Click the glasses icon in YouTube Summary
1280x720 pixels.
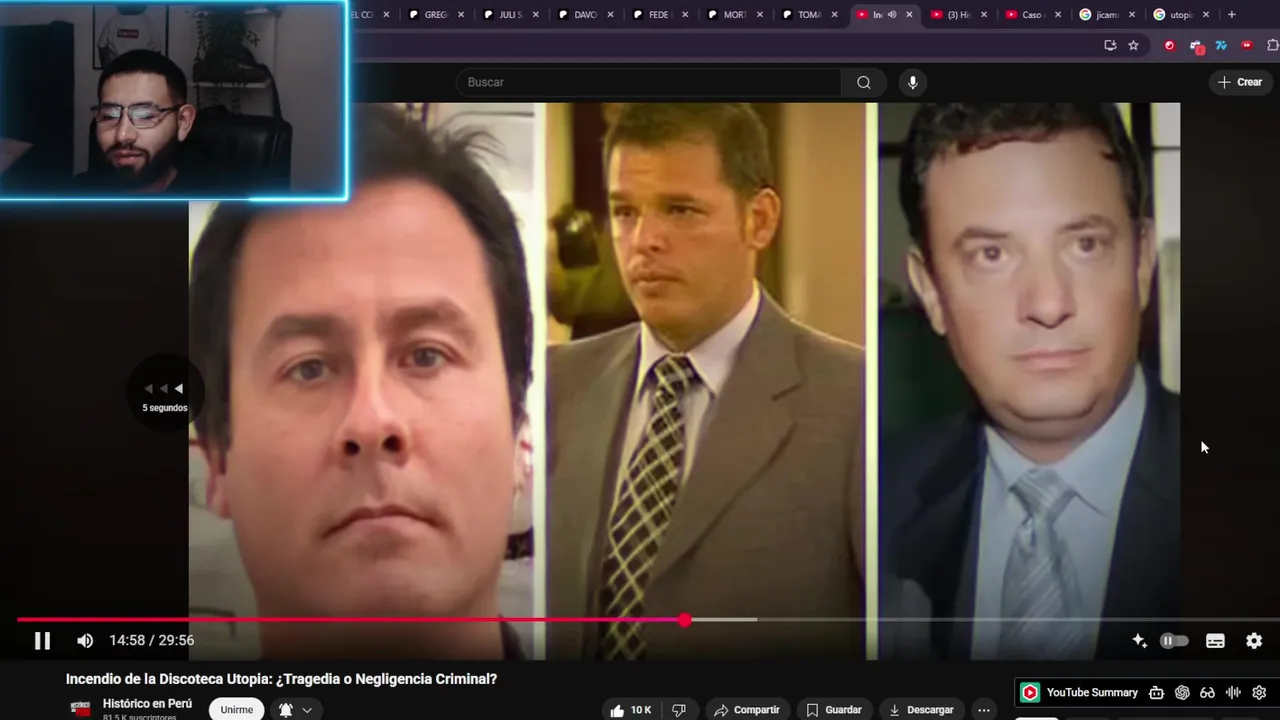point(1208,692)
